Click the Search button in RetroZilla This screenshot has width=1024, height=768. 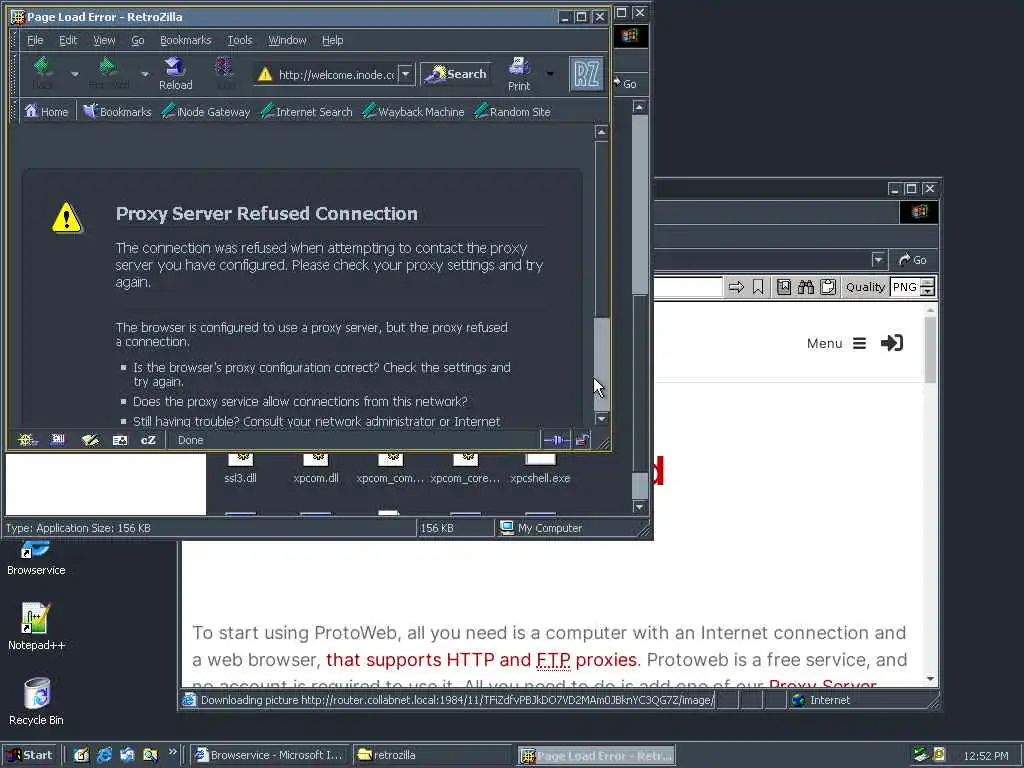point(455,74)
